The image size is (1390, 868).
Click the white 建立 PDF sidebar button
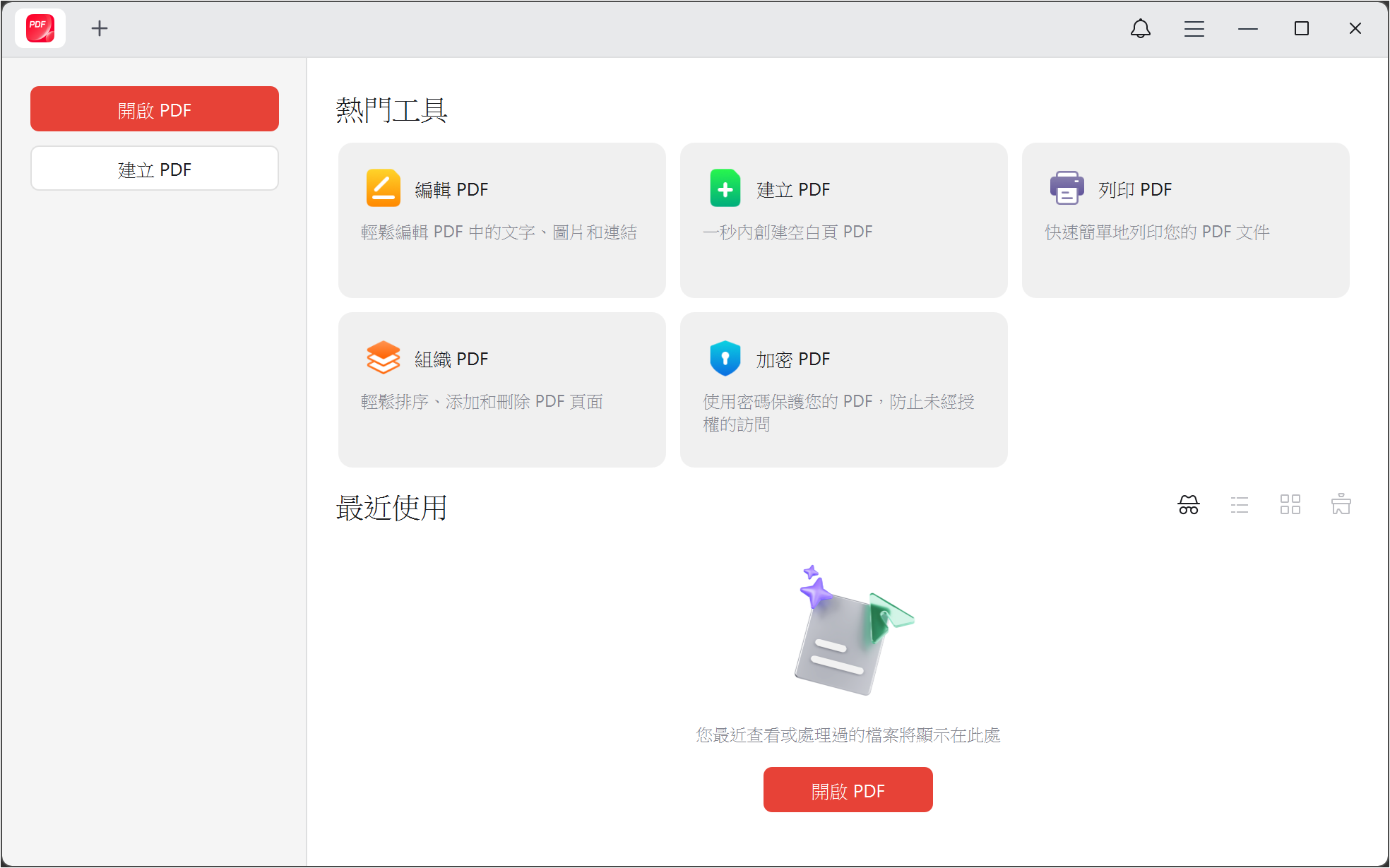click(154, 169)
